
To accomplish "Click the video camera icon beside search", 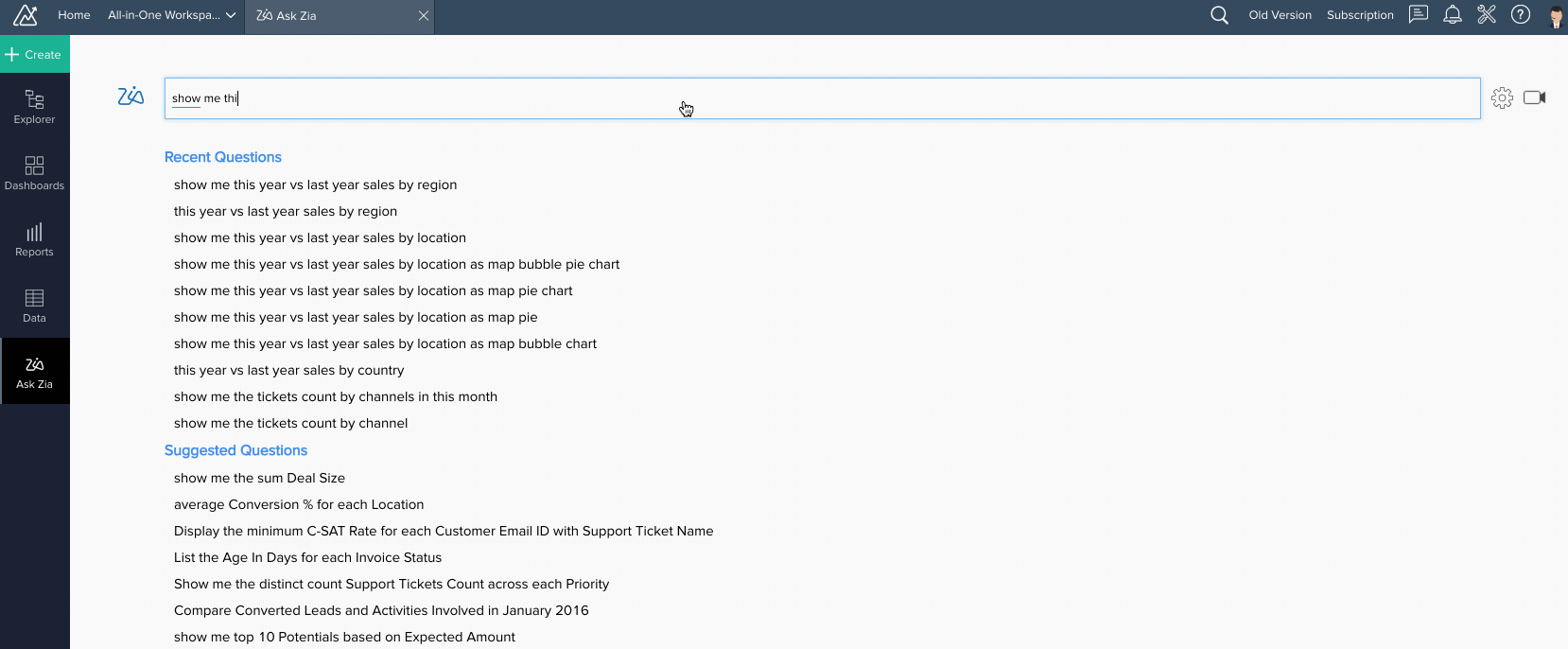I will click(x=1534, y=97).
